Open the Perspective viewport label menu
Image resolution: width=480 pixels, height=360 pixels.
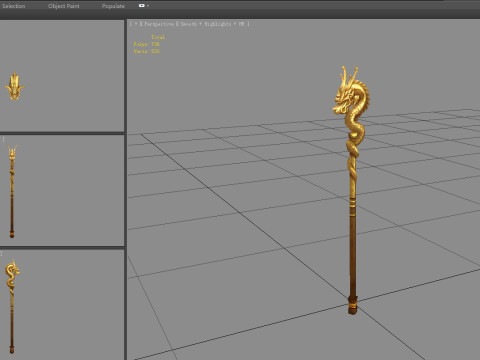[159, 24]
